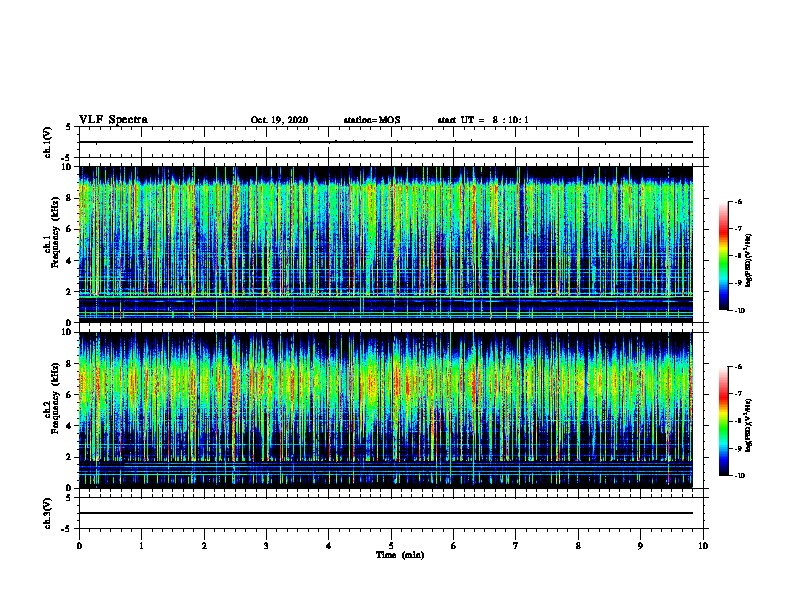Click the "ch.3(V)" axis label
The width and height of the screenshot is (792, 612).
click(48, 513)
